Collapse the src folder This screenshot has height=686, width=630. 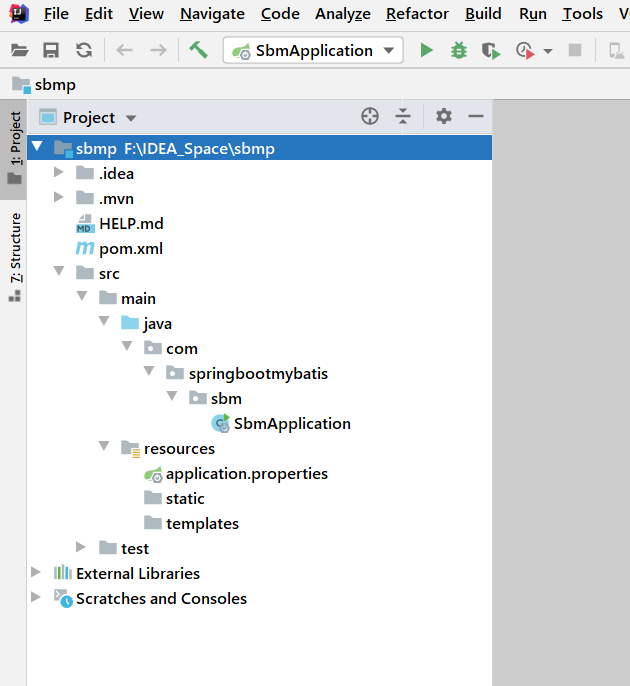(x=59, y=271)
